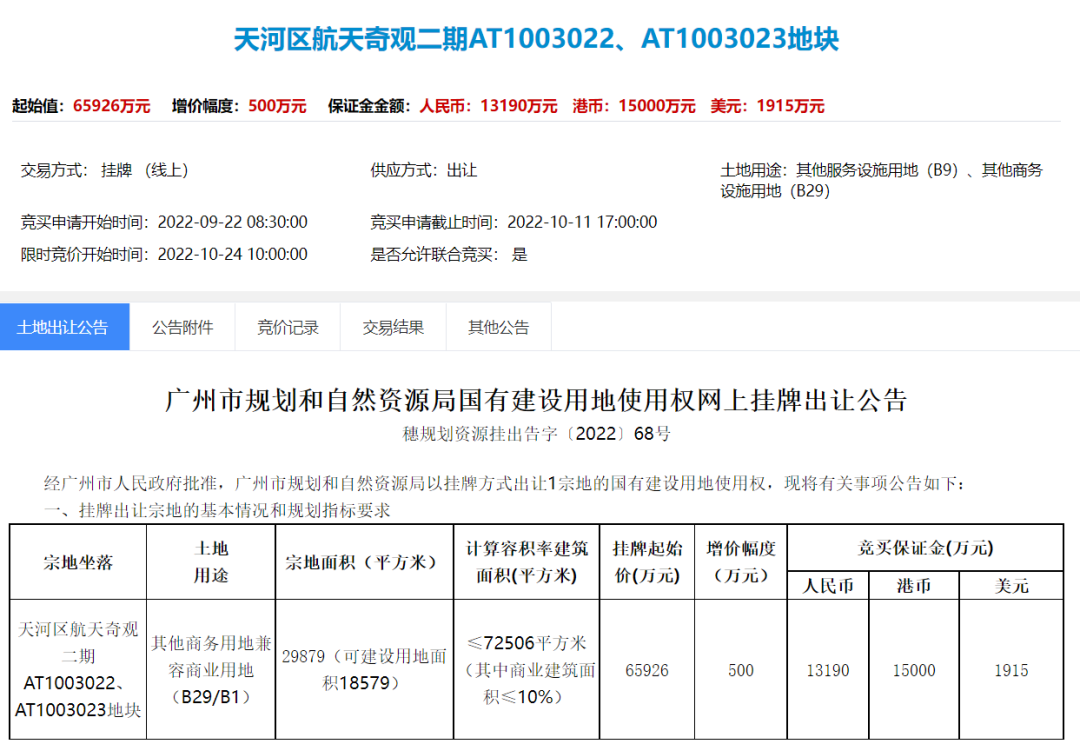This screenshot has height=744, width=1080.
Task: Open the 竞价记录 tab
Action: [287, 327]
